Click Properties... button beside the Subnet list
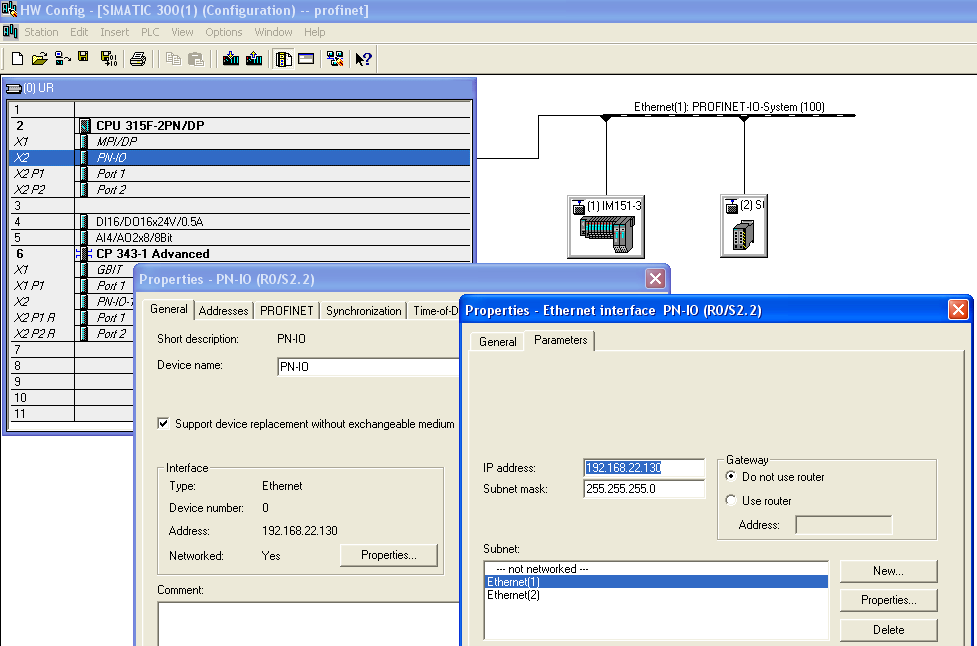The image size is (977, 646). [x=889, y=600]
